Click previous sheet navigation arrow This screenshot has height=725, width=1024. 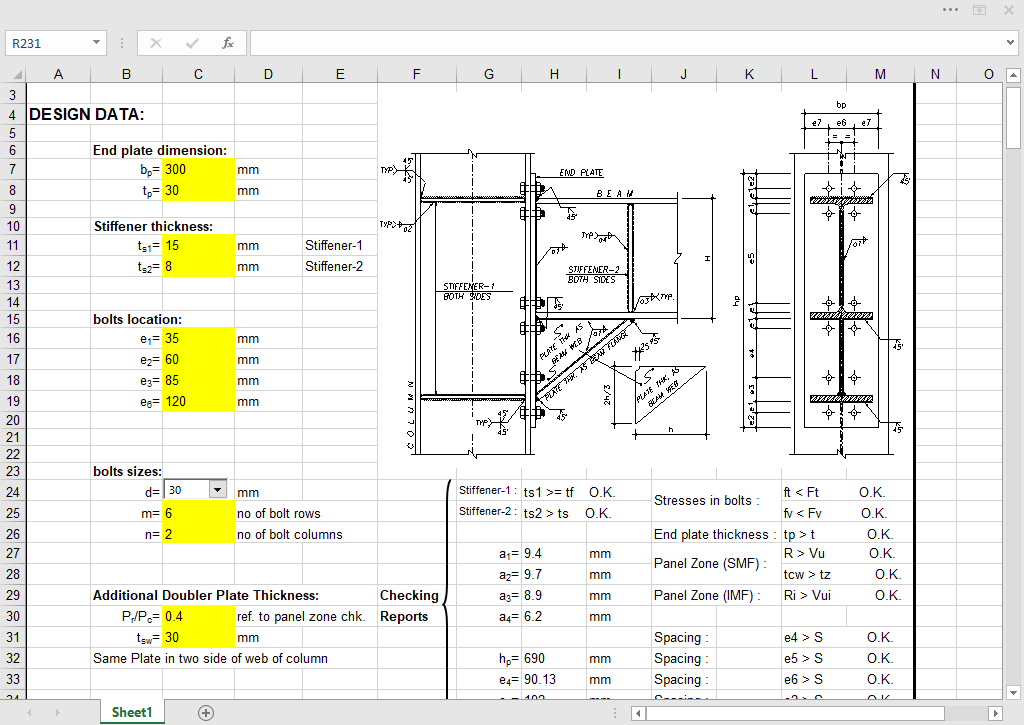(x=29, y=713)
